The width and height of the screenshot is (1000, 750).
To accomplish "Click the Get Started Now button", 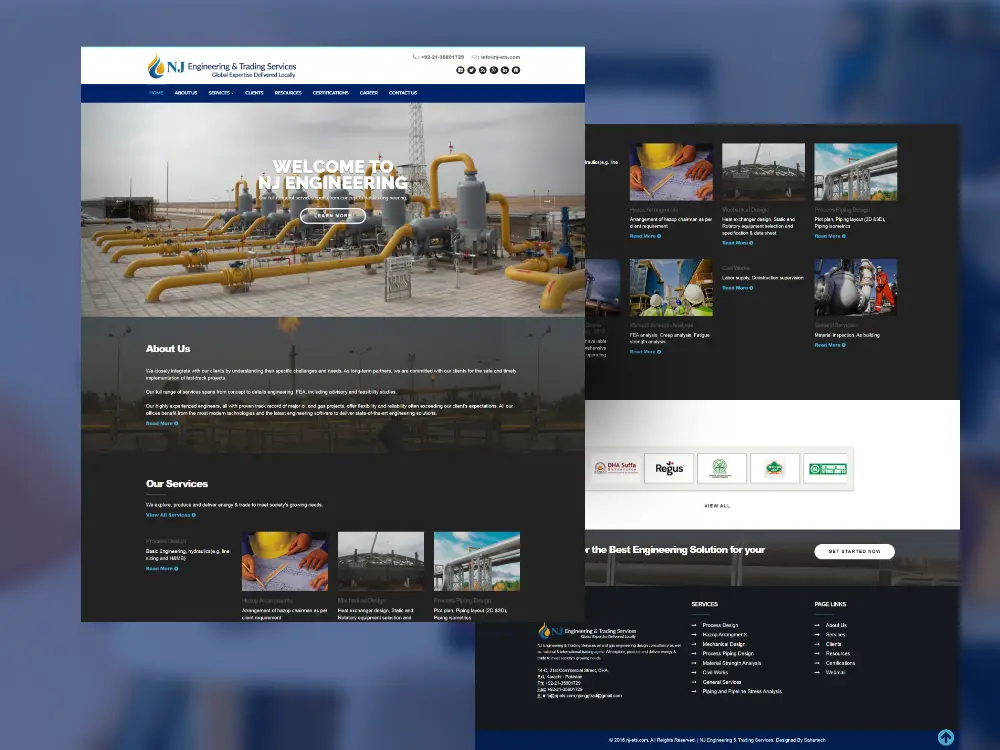I will pyautogui.click(x=854, y=551).
